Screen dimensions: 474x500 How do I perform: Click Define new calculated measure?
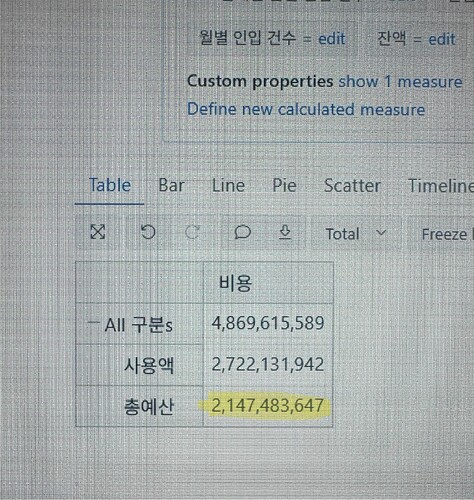306,109
